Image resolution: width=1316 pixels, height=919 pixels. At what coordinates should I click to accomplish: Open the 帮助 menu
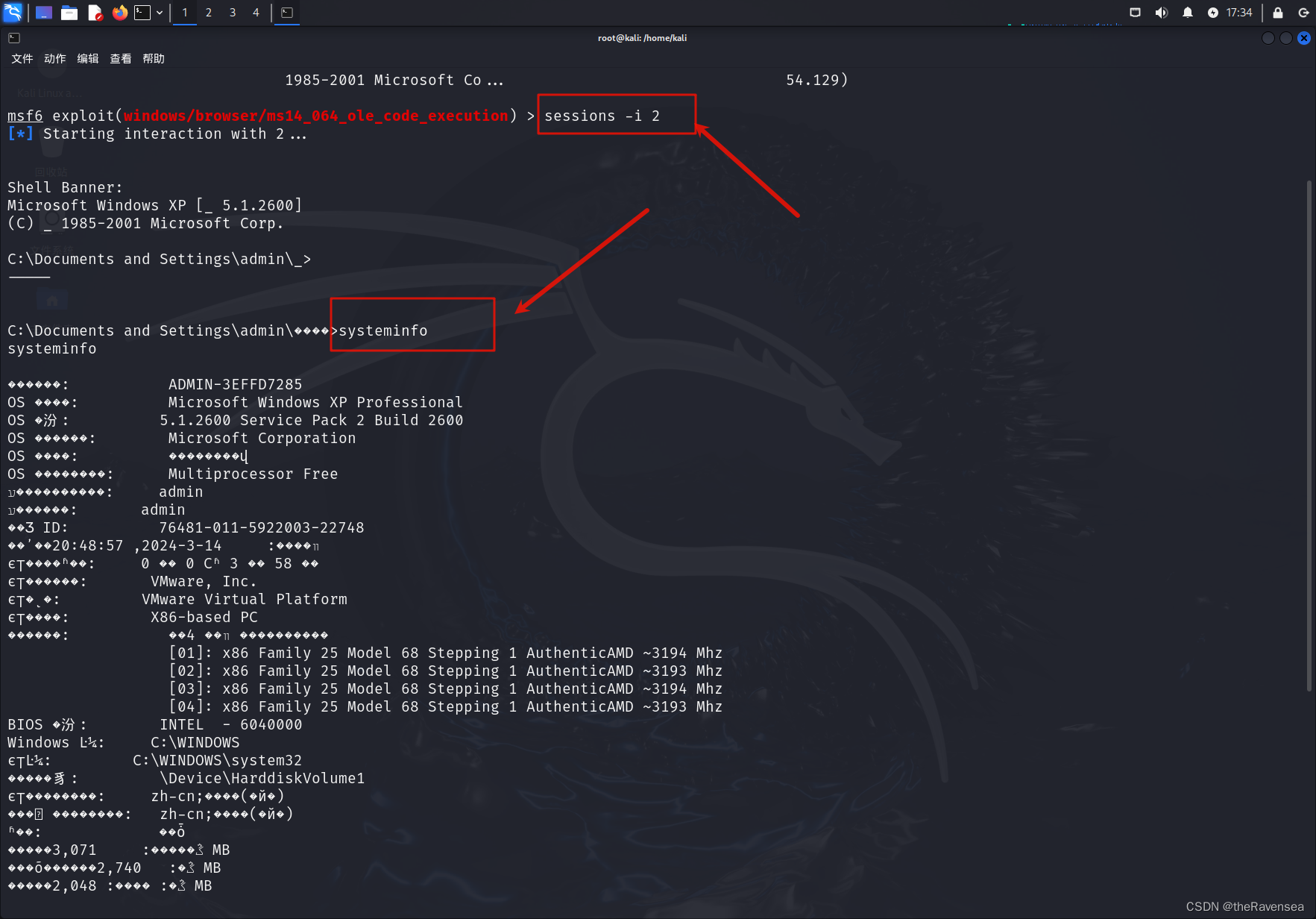coord(154,59)
